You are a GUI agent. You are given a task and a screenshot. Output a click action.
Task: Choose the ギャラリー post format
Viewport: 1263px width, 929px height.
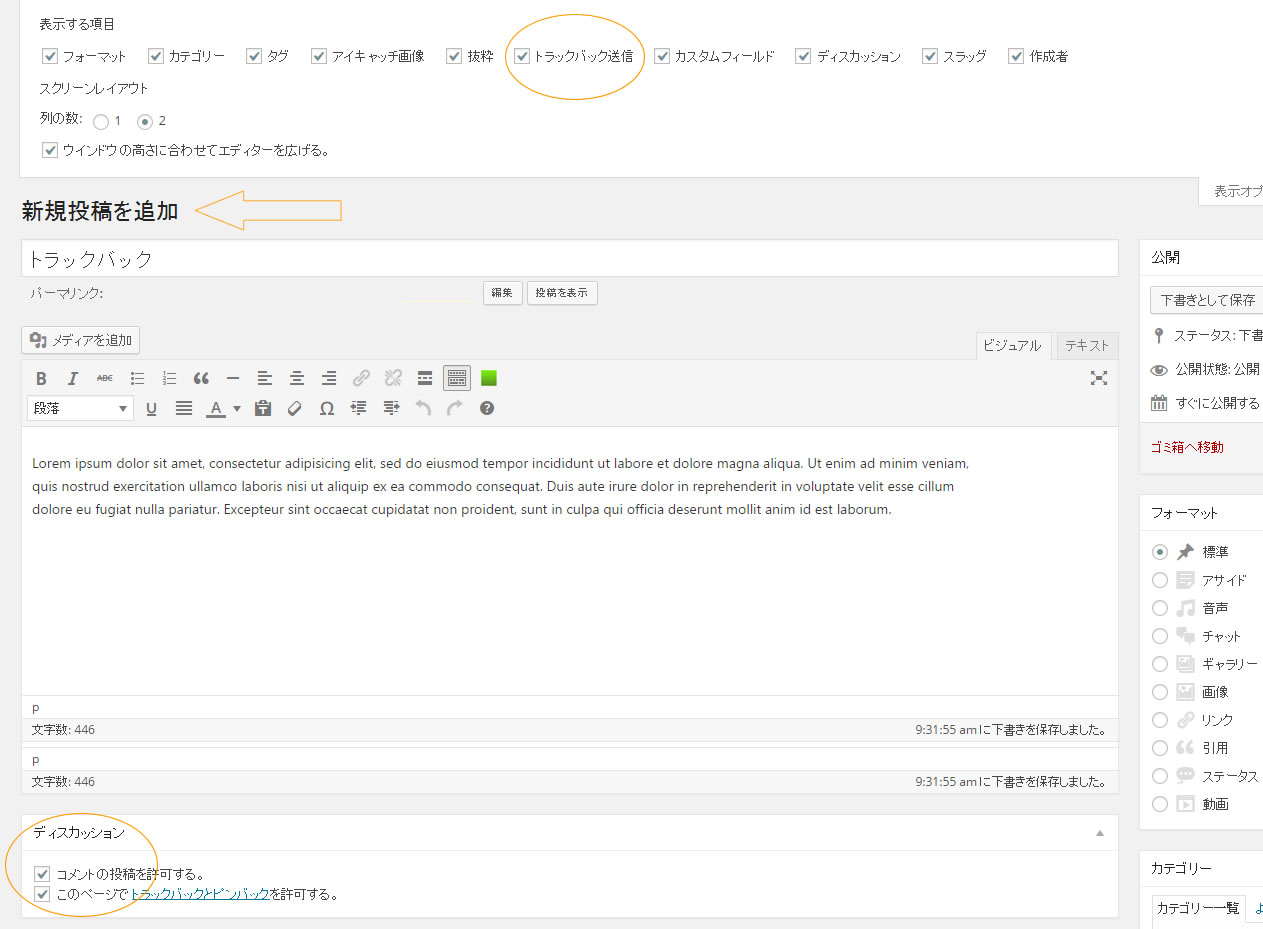tap(1160, 664)
